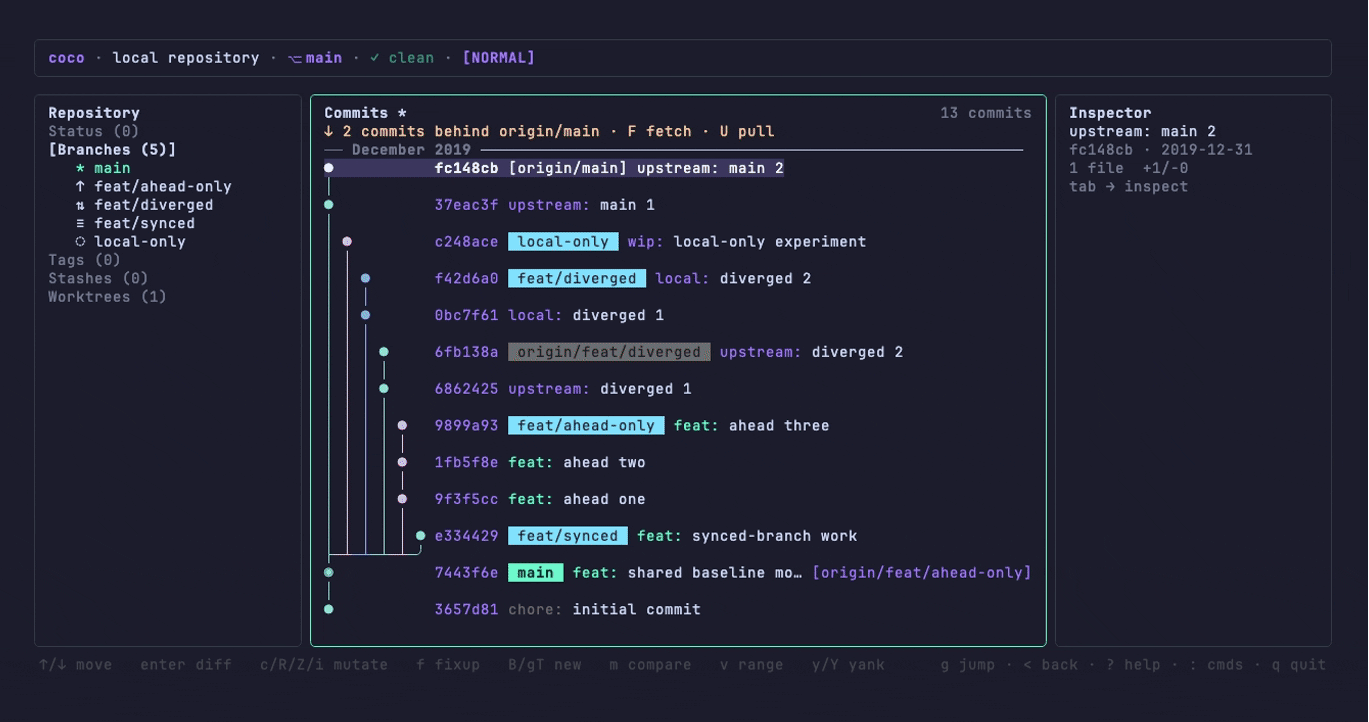Image resolution: width=1369 pixels, height=722 pixels.
Task: Click the graph node dot for commit 9f3f5cc
Action: pyautogui.click(x=402, y=499)
